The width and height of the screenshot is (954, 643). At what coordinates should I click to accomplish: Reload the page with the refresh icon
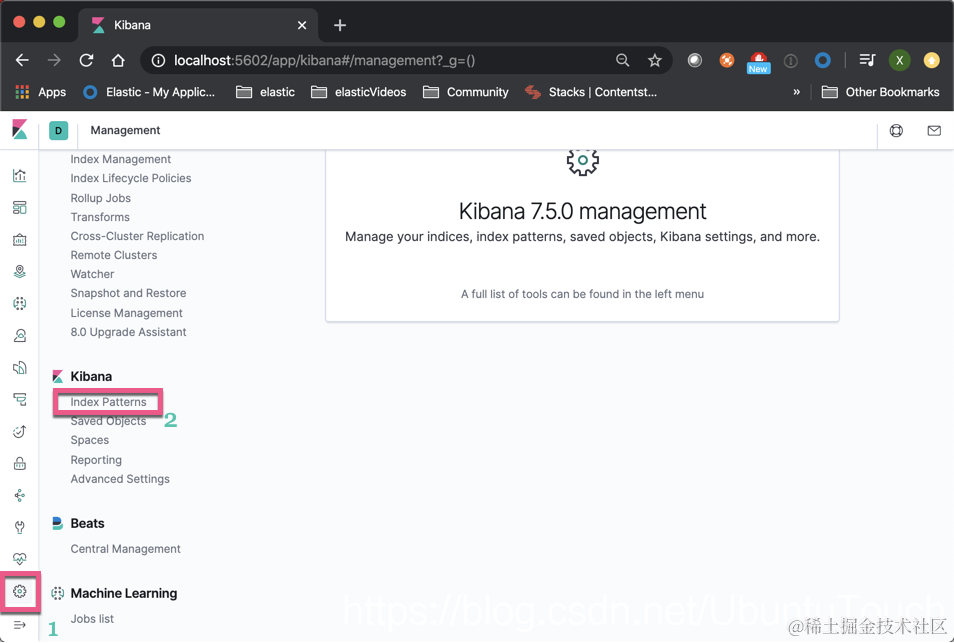tap(86, 60)
